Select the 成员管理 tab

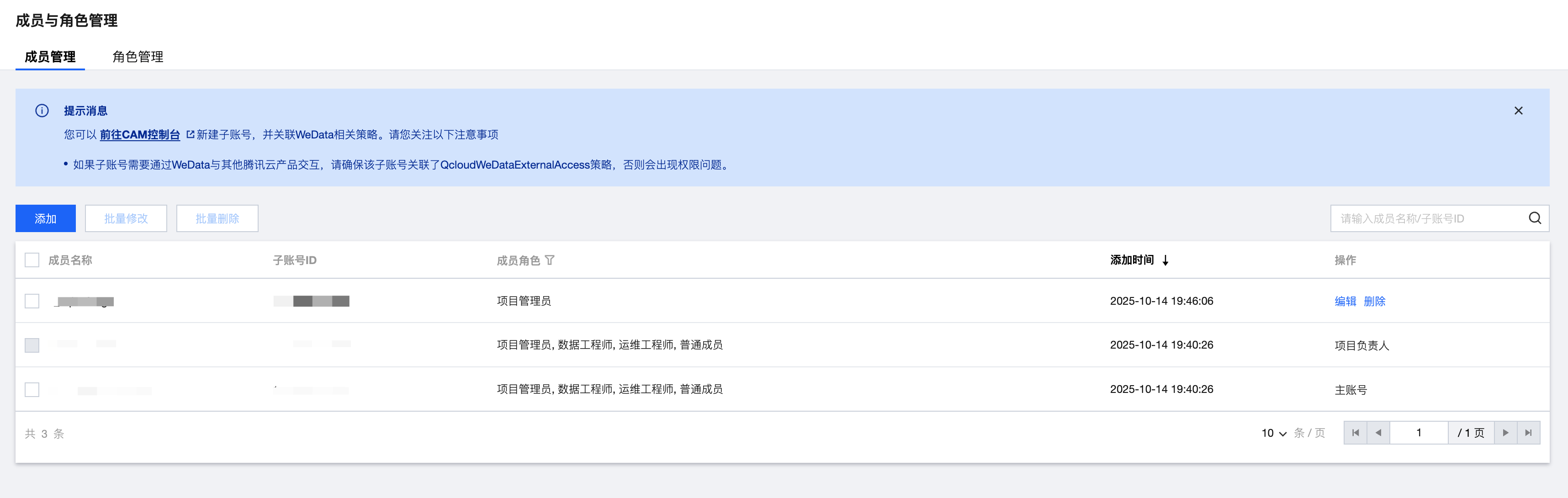(50, 57)
